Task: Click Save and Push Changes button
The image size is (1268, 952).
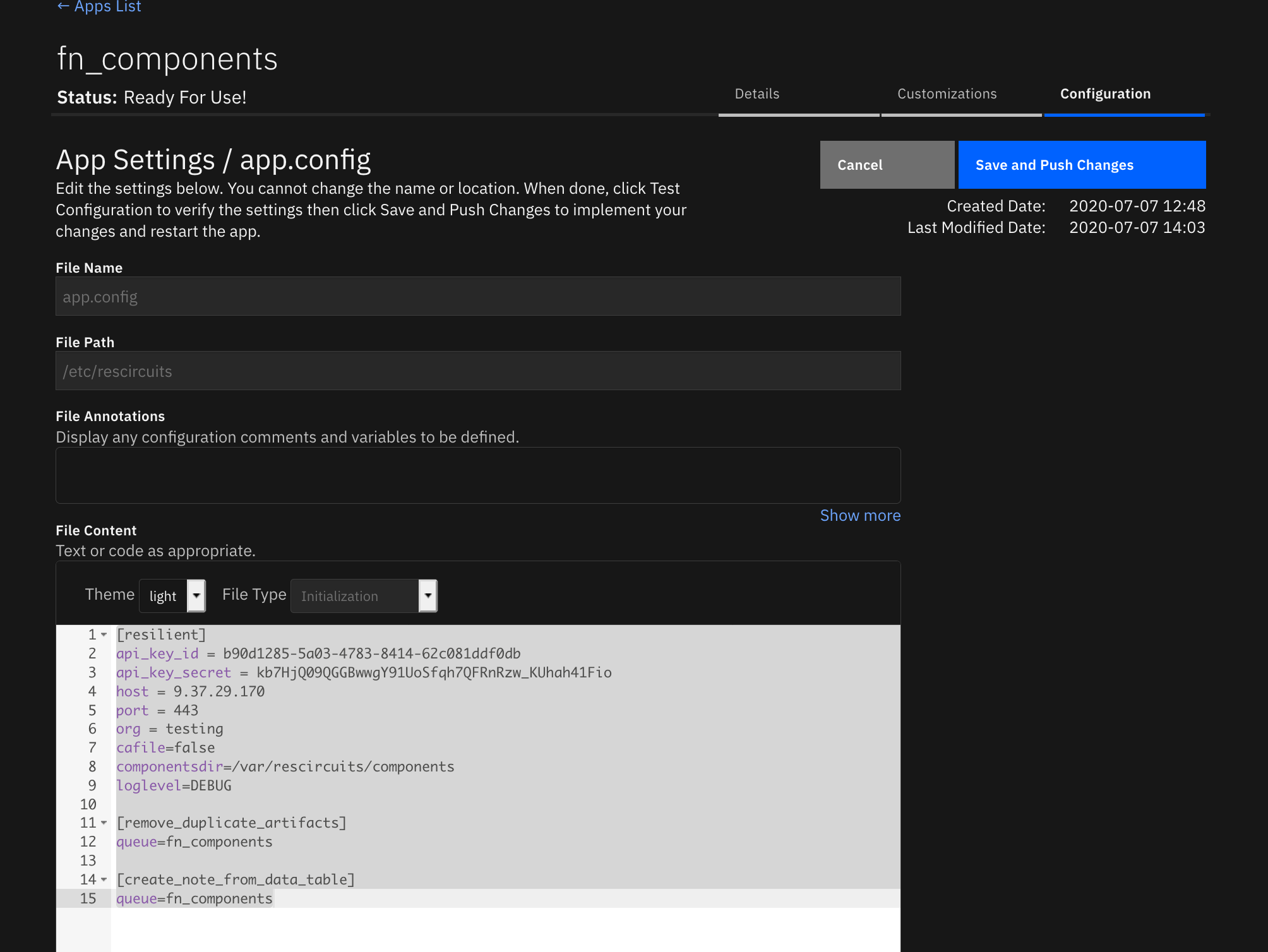Action: pyautogui.click(x=1054, y=164)
